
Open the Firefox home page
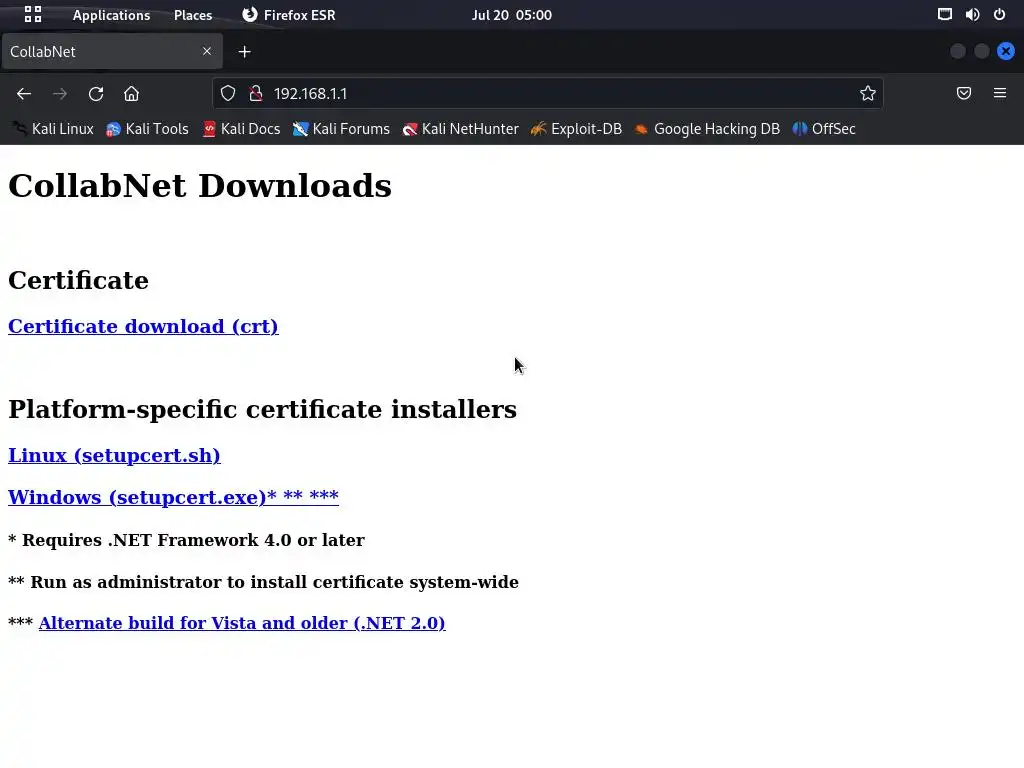pos(131,93)
